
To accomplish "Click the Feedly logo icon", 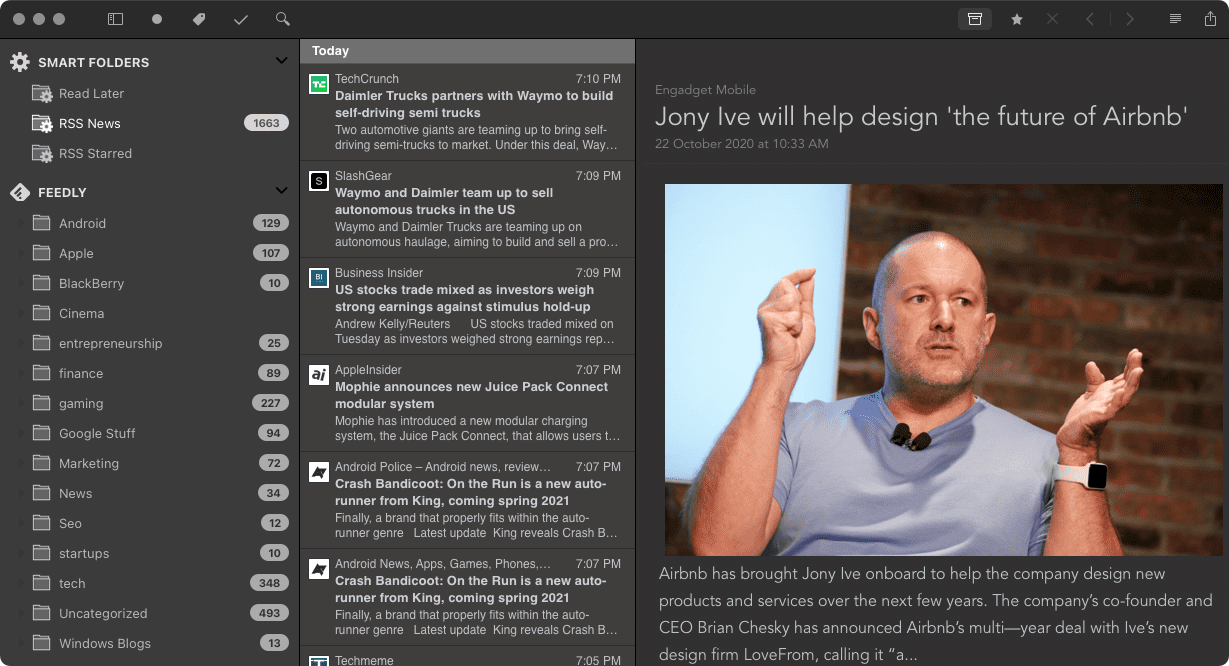I will (20, 192).
